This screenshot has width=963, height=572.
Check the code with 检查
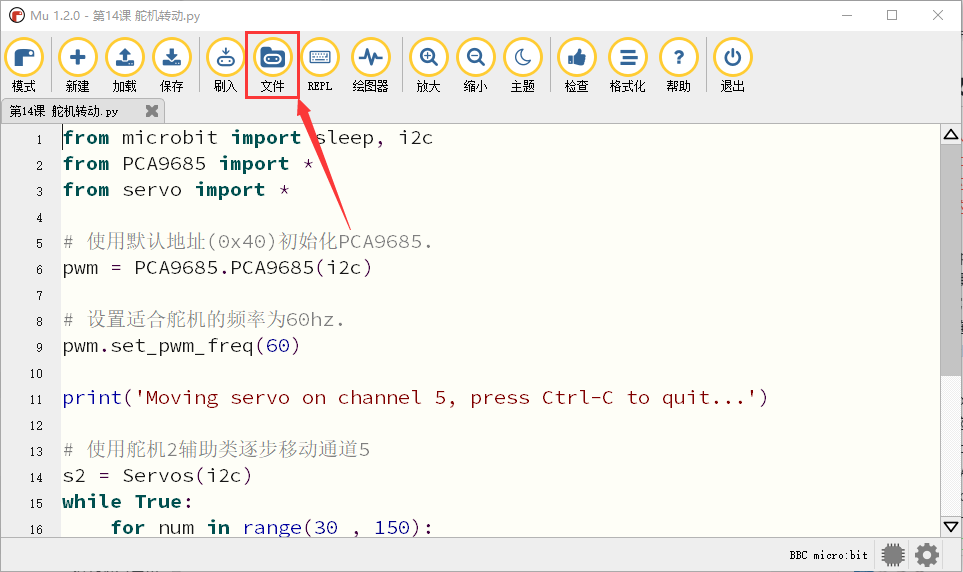point(576,65)
